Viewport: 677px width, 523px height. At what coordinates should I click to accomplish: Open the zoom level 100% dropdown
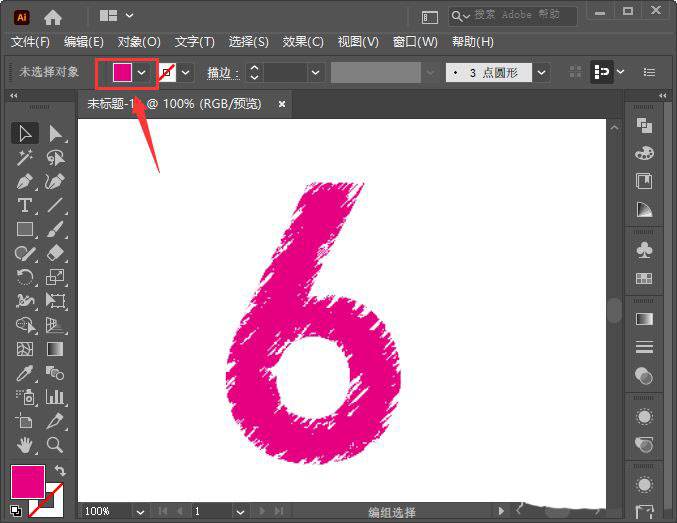140,512
